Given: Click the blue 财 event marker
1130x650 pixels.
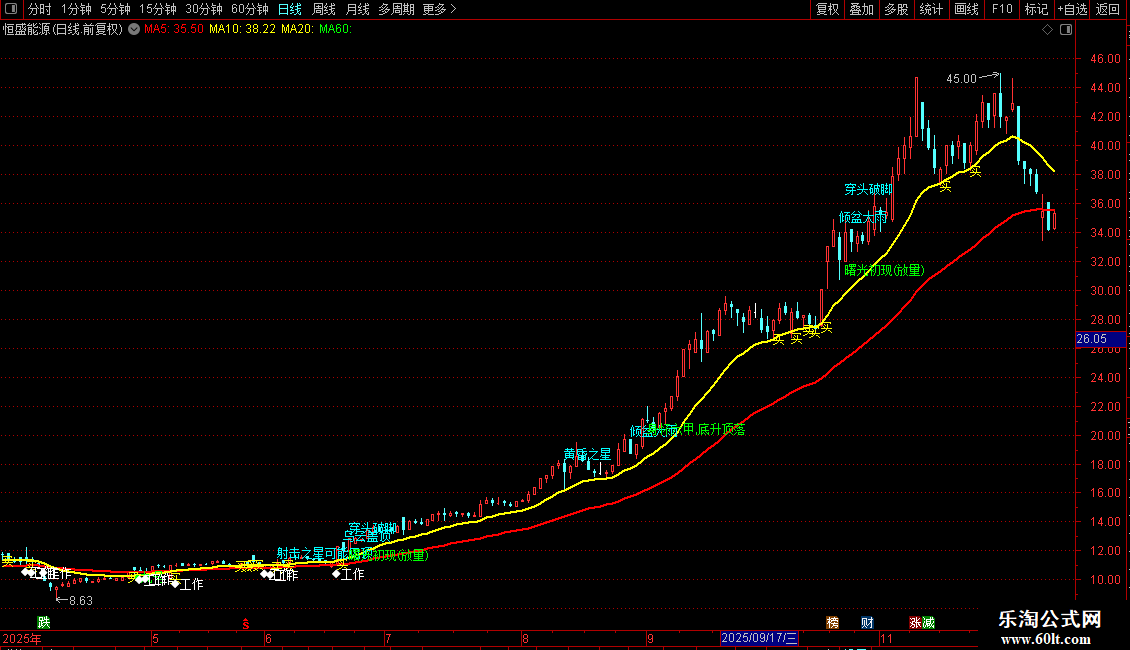Looking at the screenshot, I should point(867,622).
